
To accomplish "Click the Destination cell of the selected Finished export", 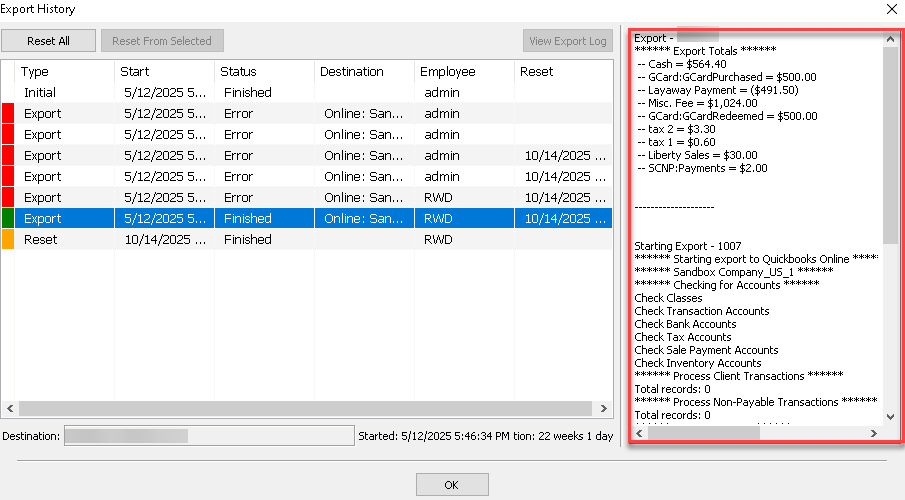I will coord(364,219).
